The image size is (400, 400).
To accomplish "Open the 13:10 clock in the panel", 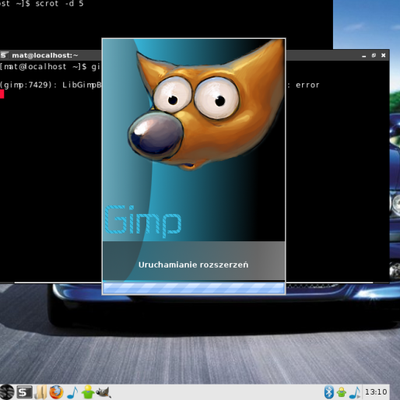I will pyautogui.click(x=376, y=392).
